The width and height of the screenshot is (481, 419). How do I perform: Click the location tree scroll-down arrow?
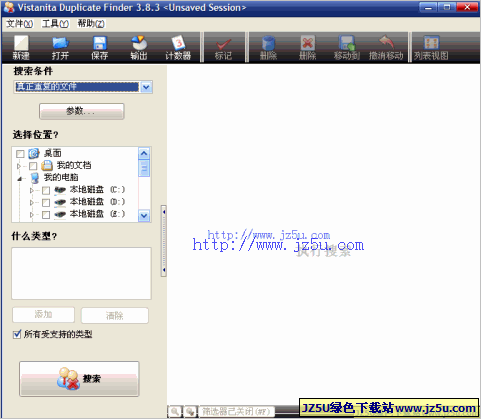coord(144,215)
